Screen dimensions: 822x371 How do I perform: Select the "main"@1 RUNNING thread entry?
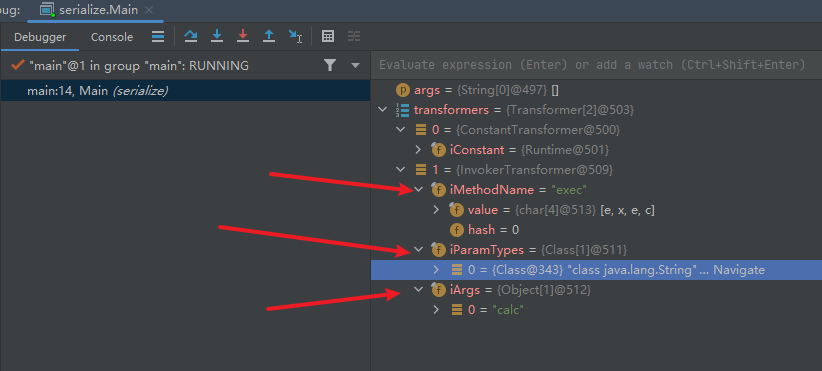click(x=139, y=66)
